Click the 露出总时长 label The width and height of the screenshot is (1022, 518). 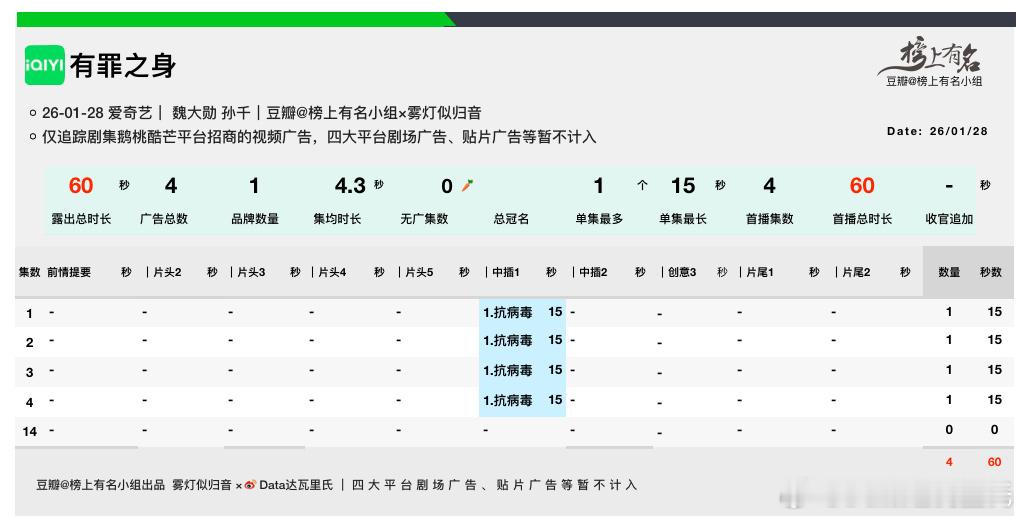(81, 219)
